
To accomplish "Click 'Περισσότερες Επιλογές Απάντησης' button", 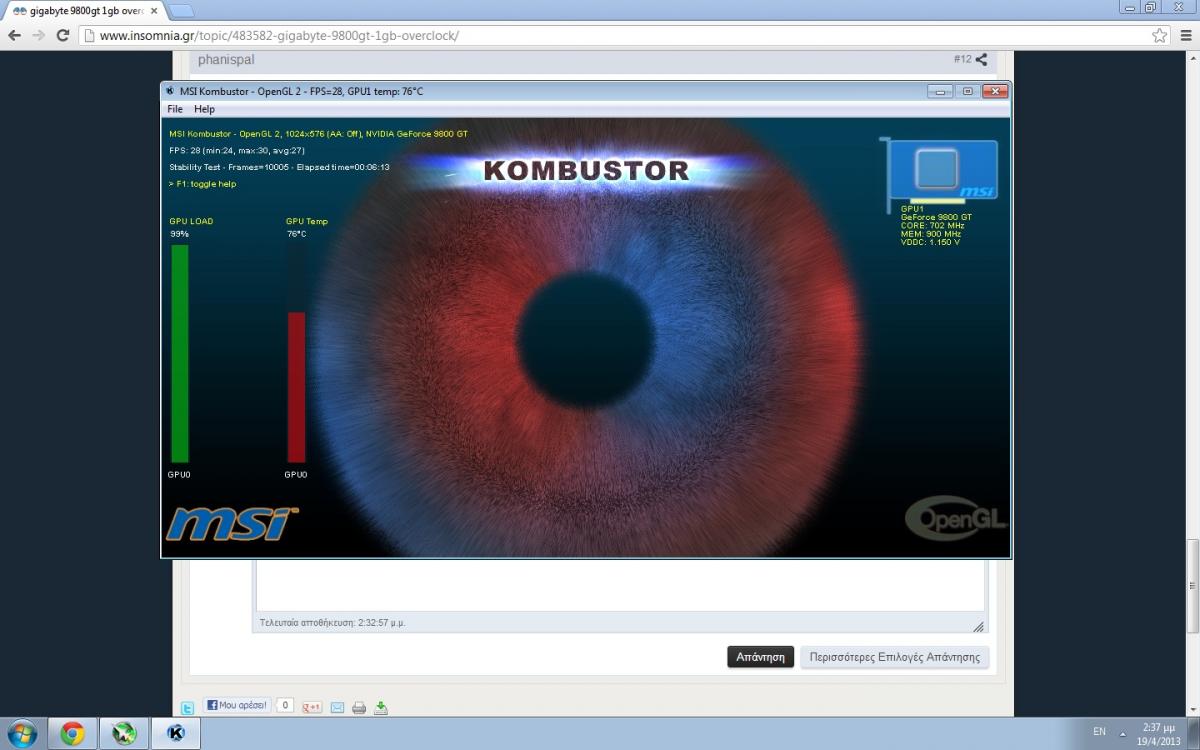I will (895, 657).
